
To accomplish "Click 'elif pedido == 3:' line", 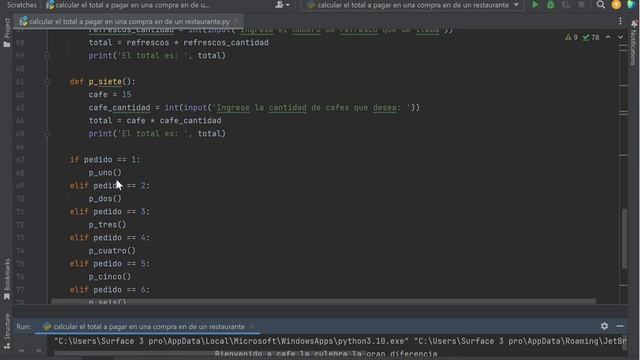I will [110, 212].
